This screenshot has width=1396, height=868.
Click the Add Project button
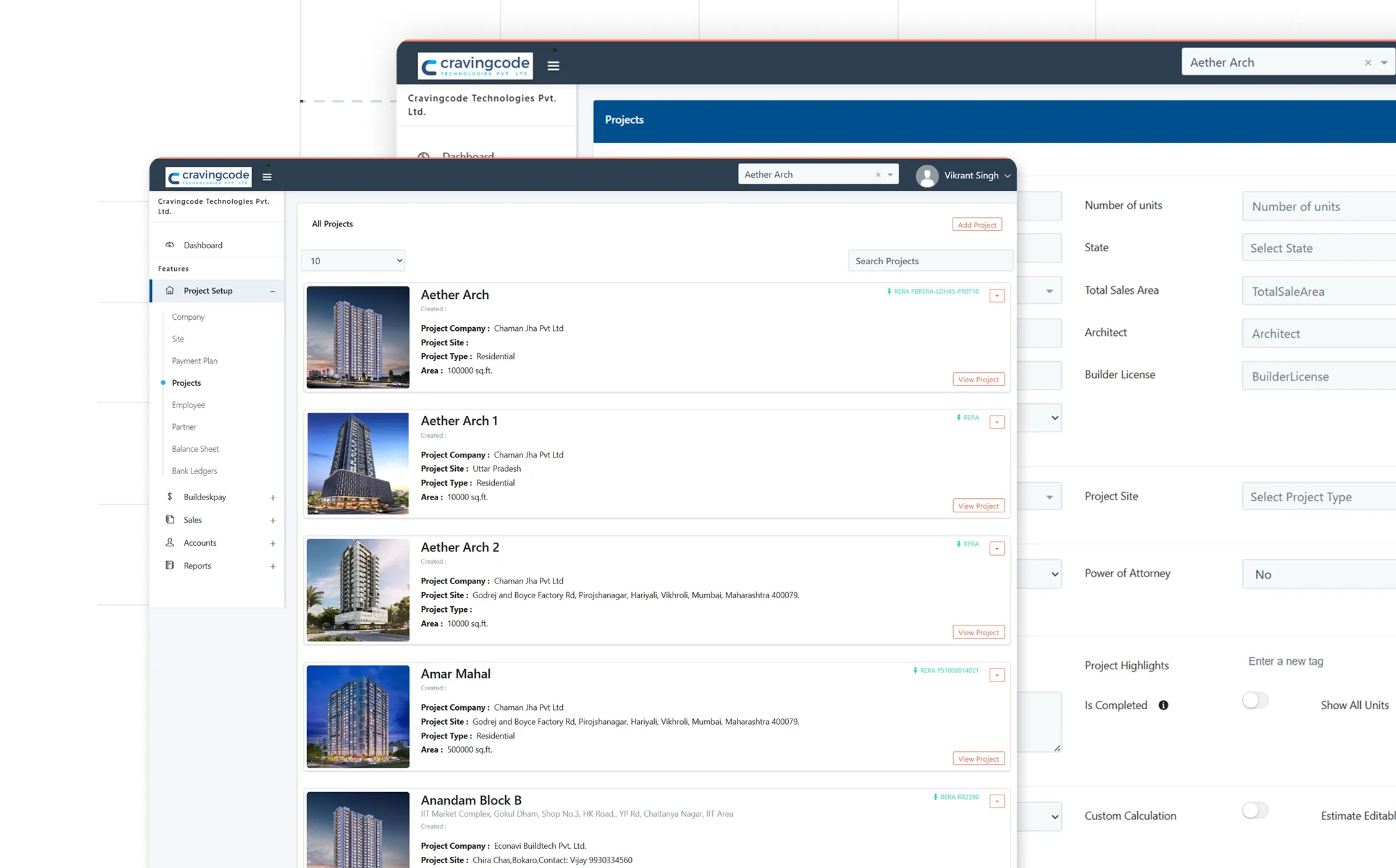[x=977, y=225]
